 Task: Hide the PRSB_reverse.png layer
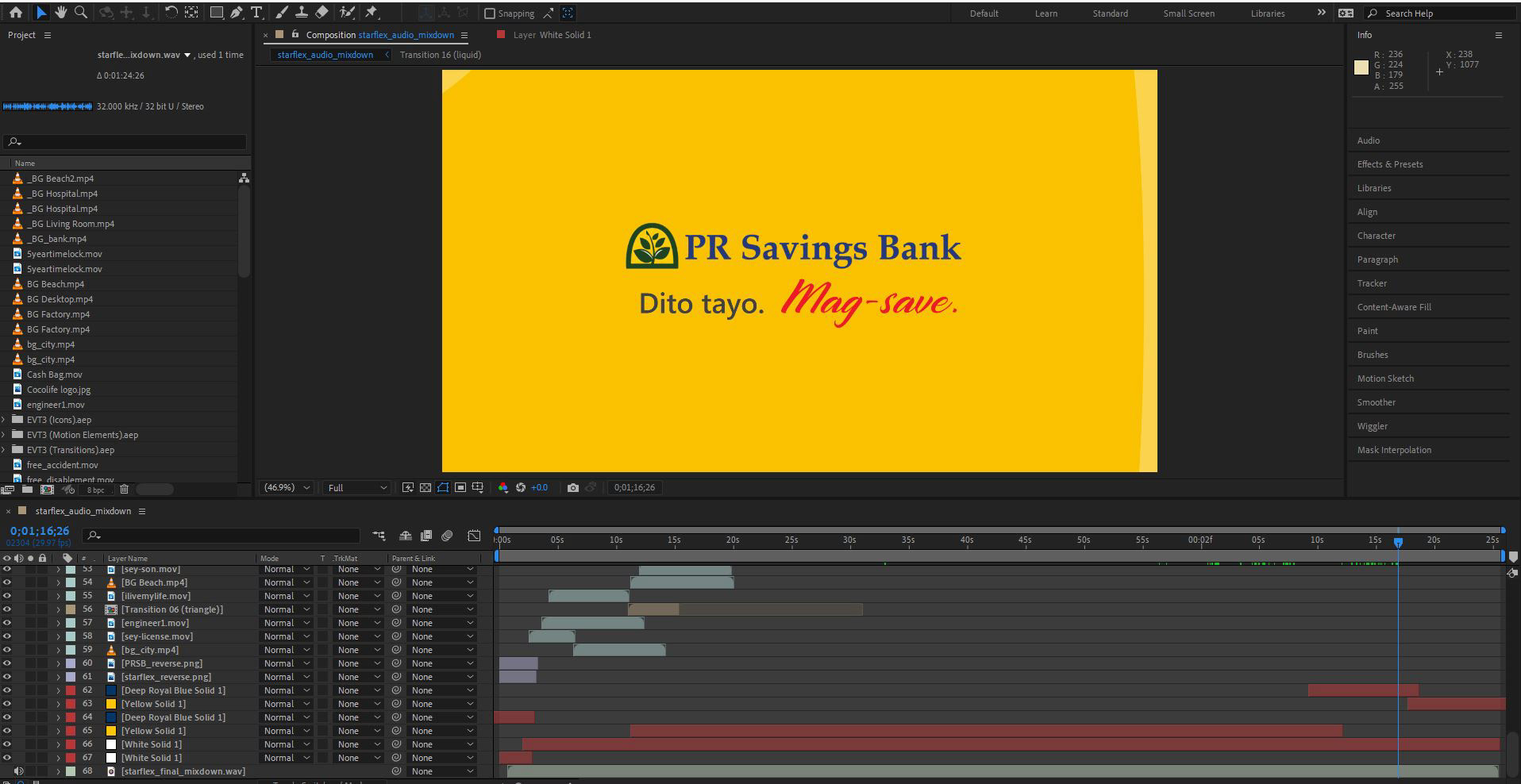point(7,663)
